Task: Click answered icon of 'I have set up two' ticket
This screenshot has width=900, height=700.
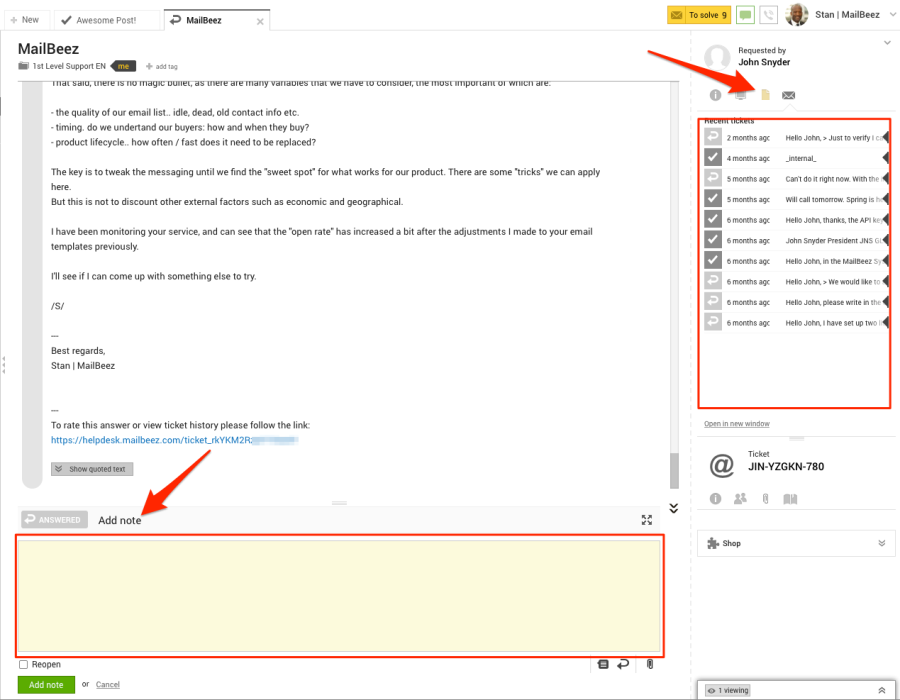Action: (x=713, y=322)
